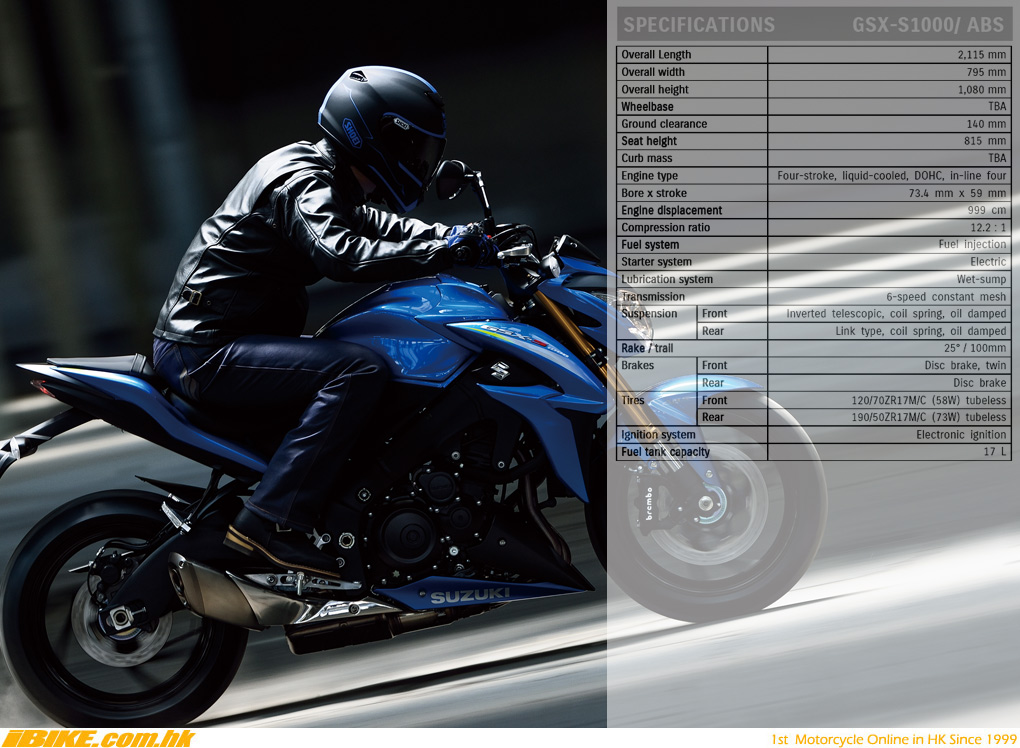Click the '120/70ZR17M/C (58W) tubeless' value

[x=928, y=400]
